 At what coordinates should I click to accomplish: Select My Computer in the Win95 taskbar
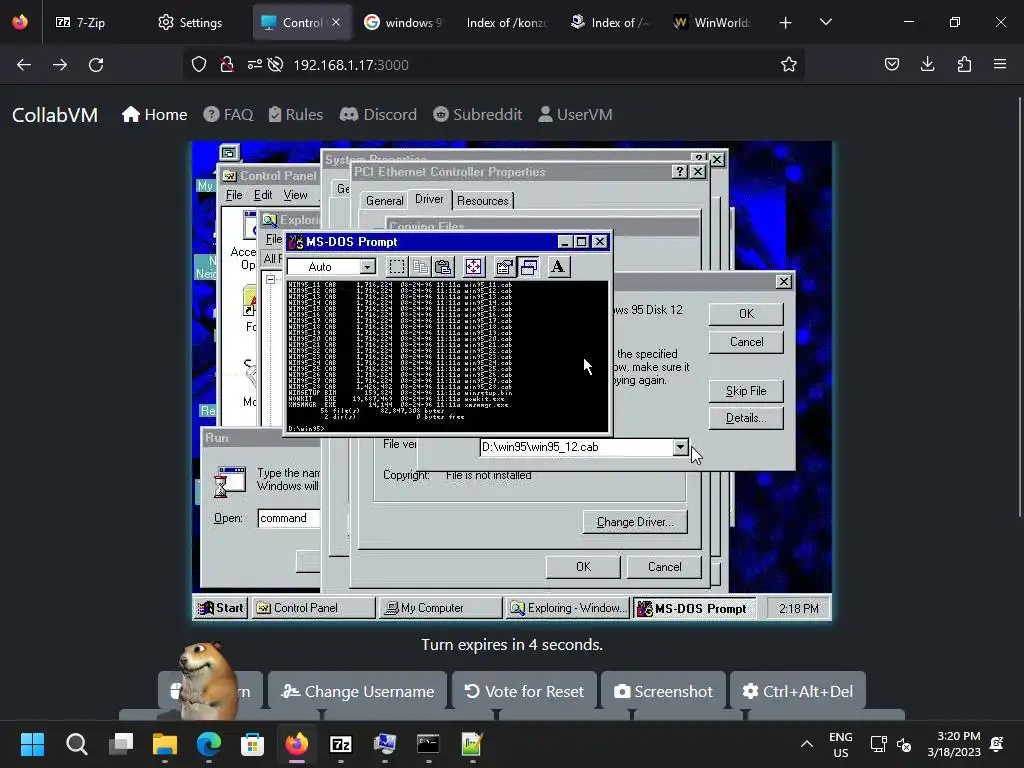pyautogui.click(x=441, y=608)
